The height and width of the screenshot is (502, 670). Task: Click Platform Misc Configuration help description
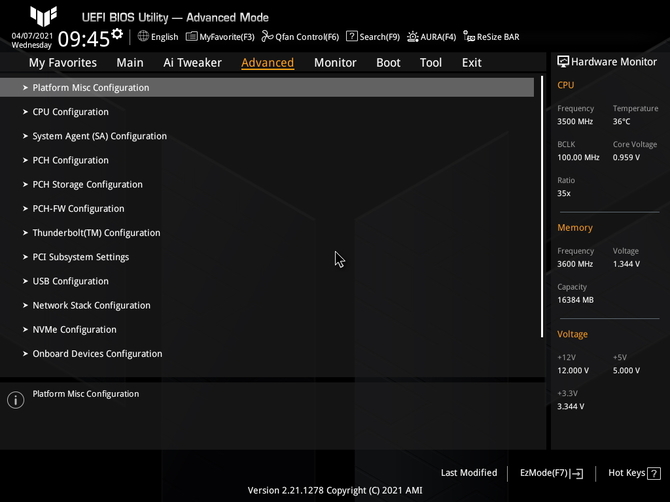click(x=86, y=394)
